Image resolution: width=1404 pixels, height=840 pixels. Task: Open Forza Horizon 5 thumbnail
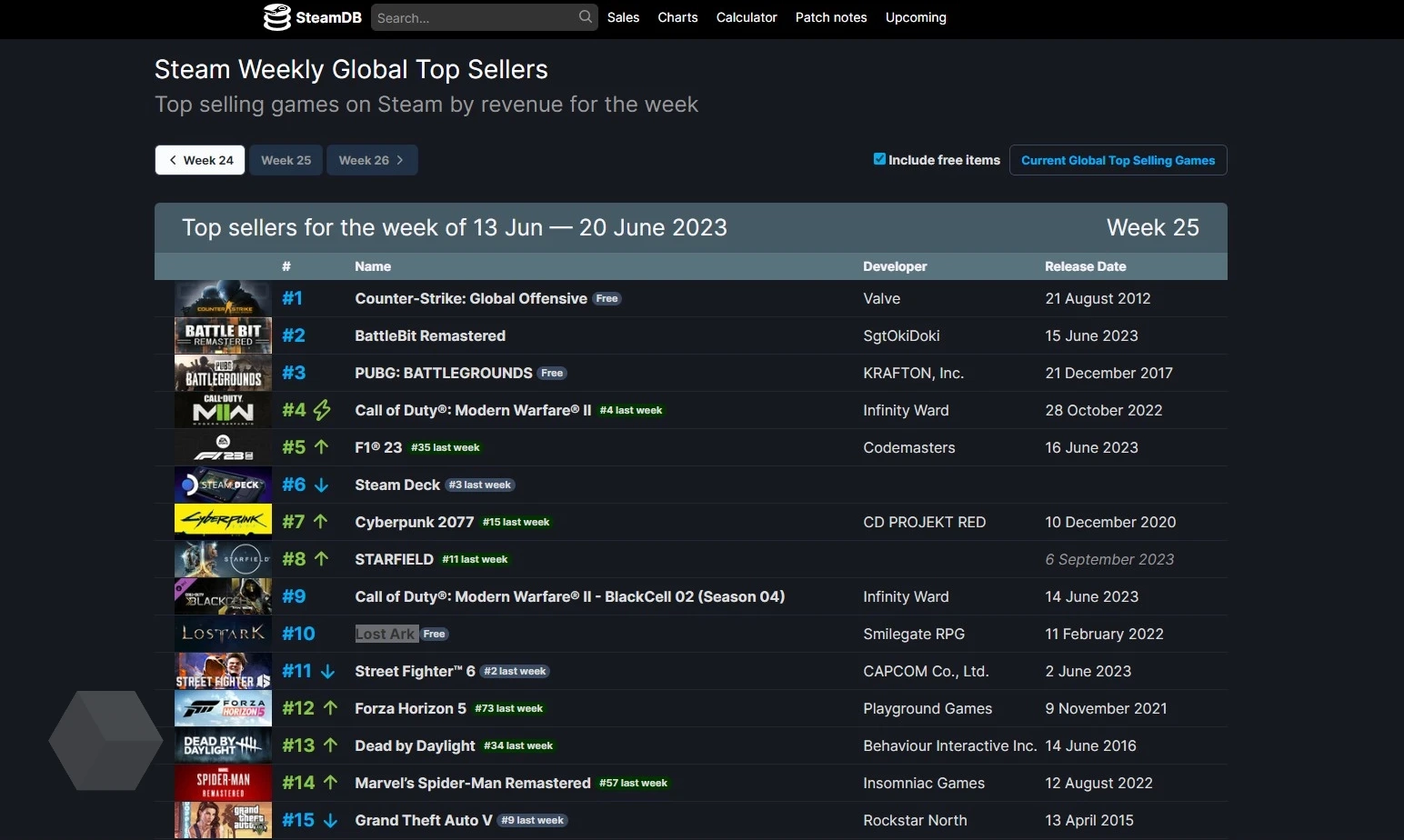[223, 708]
